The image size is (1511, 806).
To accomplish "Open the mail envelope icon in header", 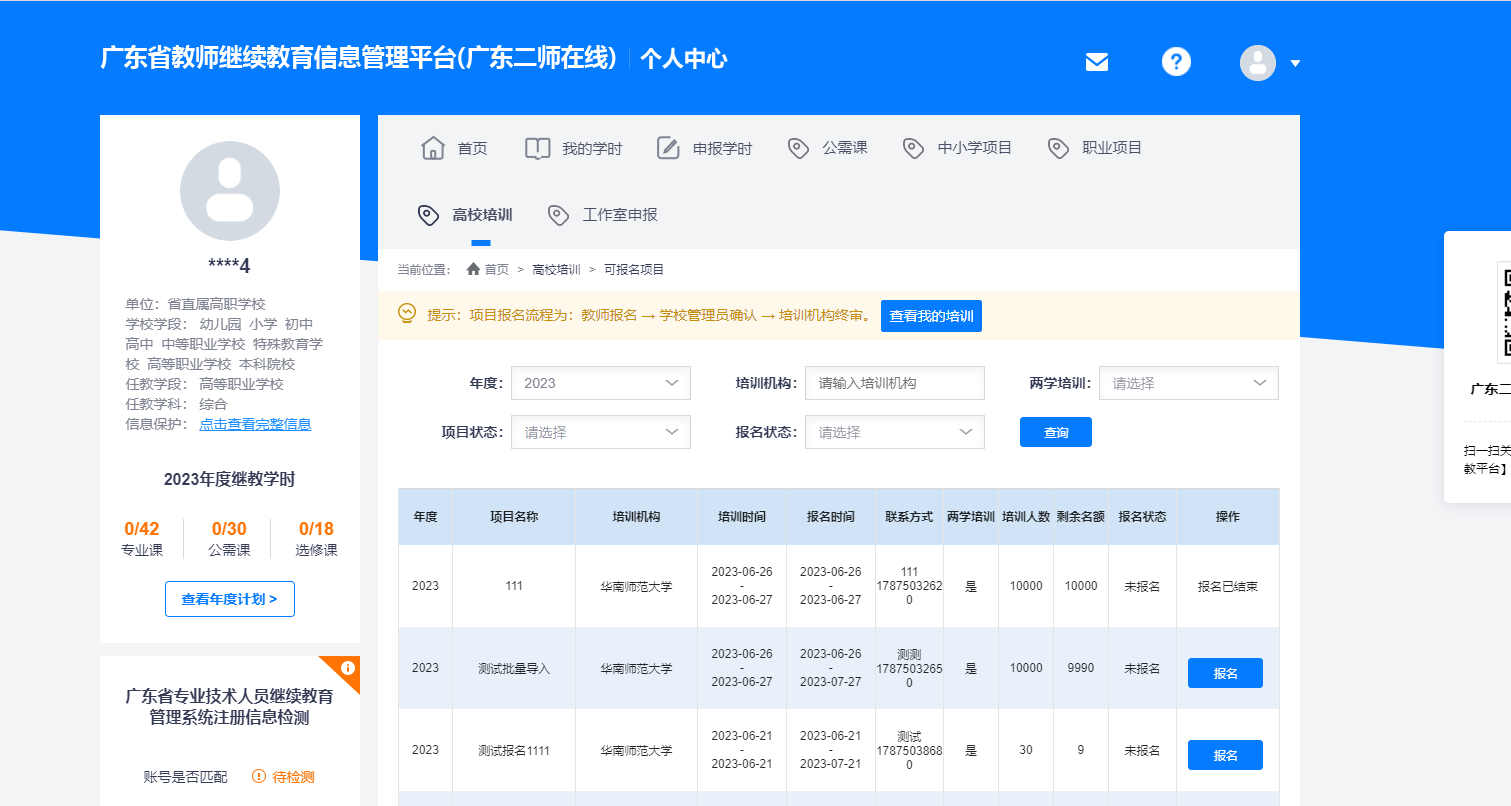I will pyautogui.click(x=1097, y=62).
